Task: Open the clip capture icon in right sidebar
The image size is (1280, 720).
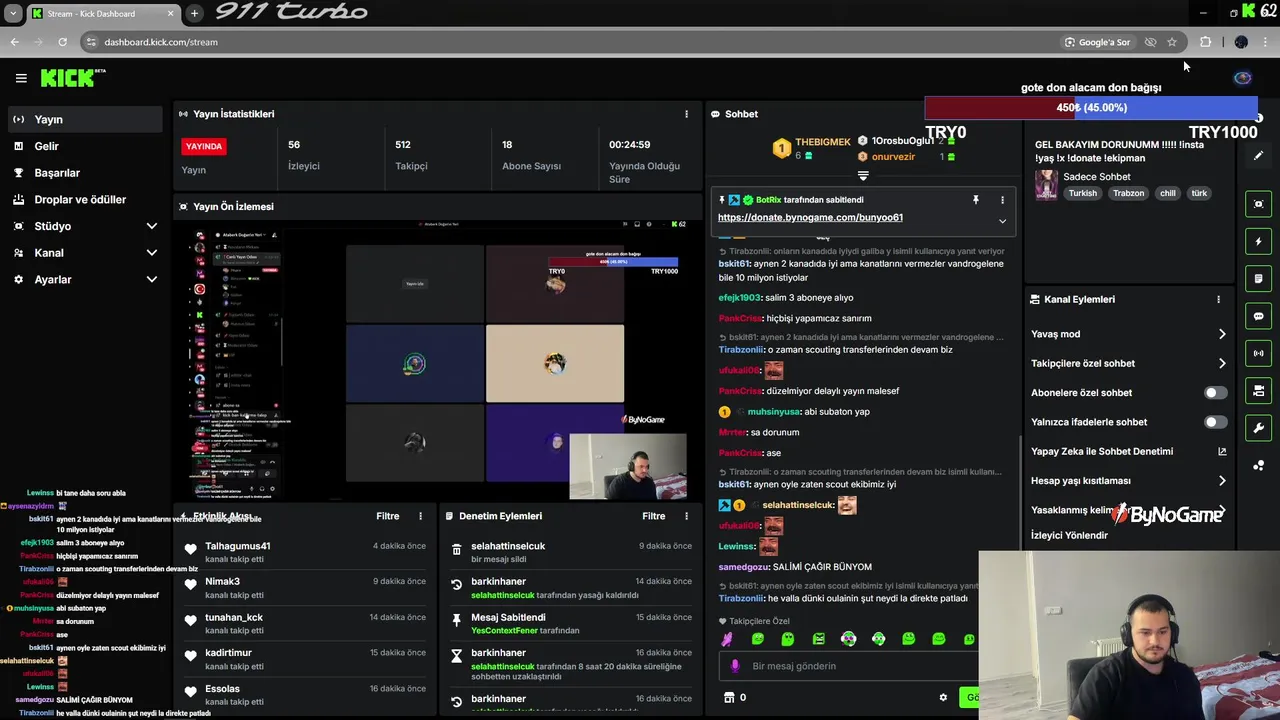Action: pos(1258,204)
